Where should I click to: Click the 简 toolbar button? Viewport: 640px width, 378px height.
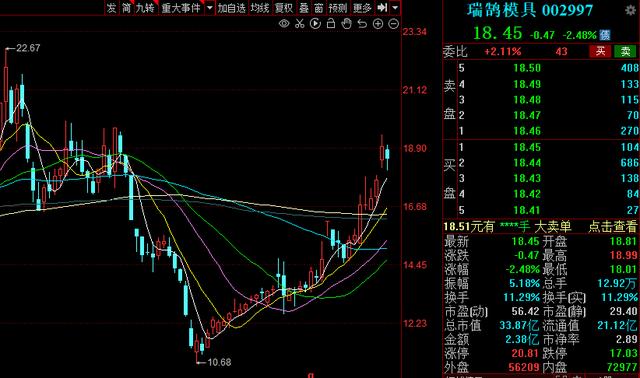(127, 7)
